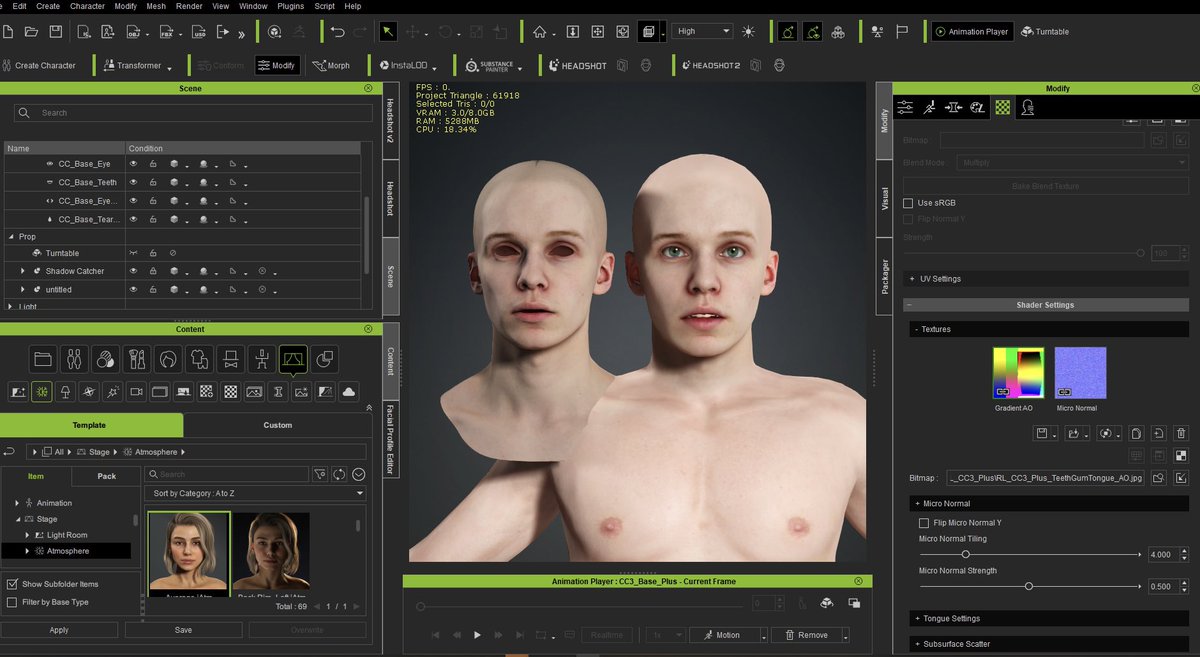Expand the Subsurface Scatter section
The image size is (1200, 657).
tap(1047, 644)
